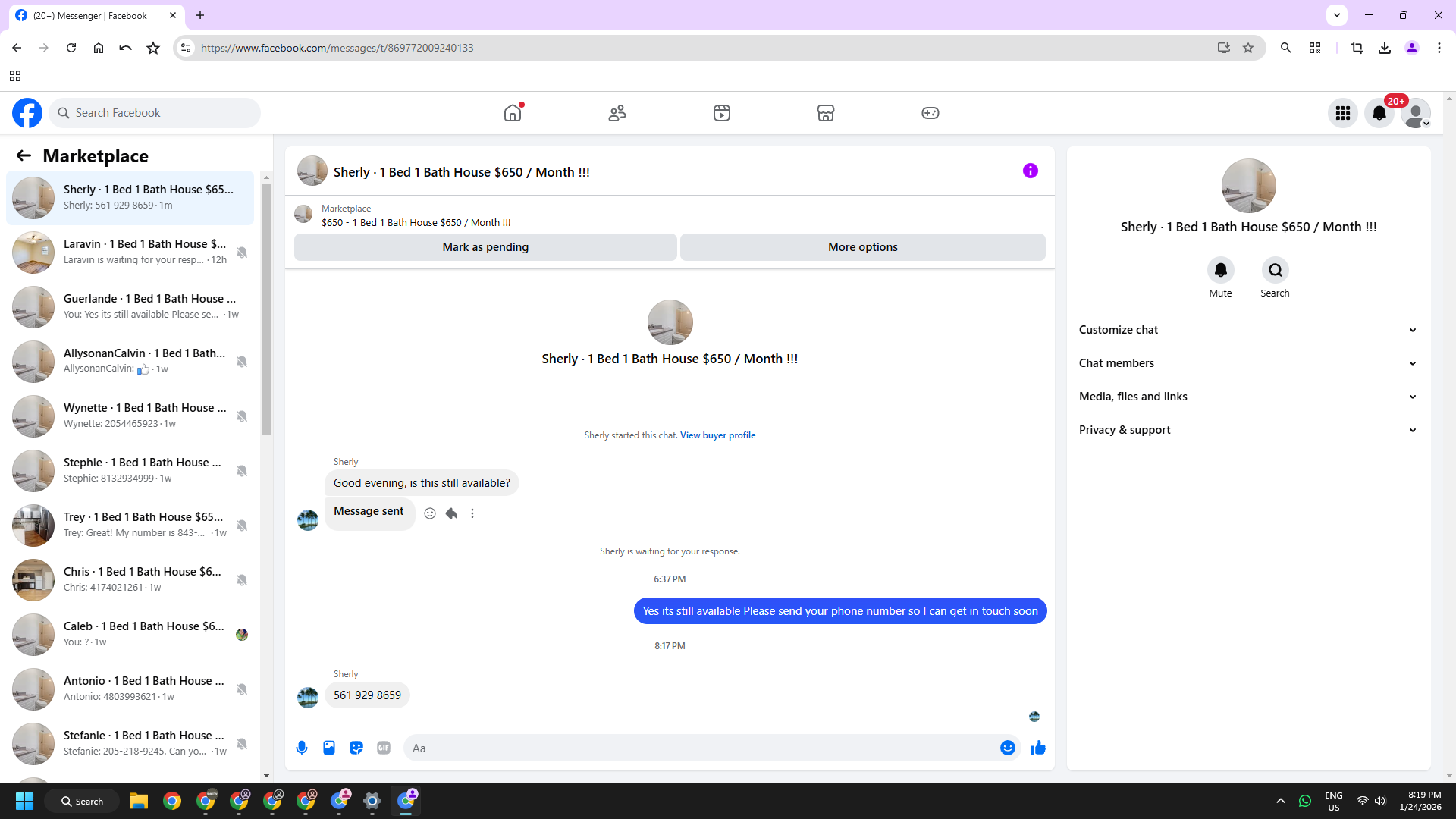
Task: Expand Media, files and links
Action: [x=1248, y=397]
